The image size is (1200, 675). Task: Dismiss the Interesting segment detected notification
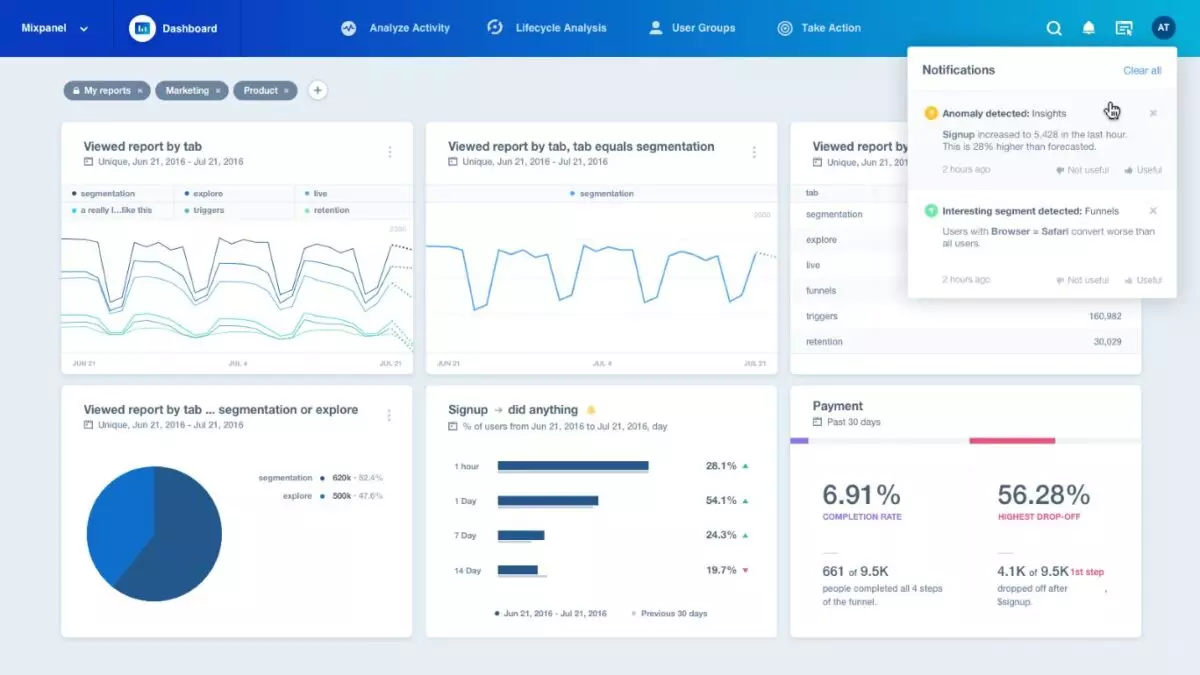[1153, 211]
